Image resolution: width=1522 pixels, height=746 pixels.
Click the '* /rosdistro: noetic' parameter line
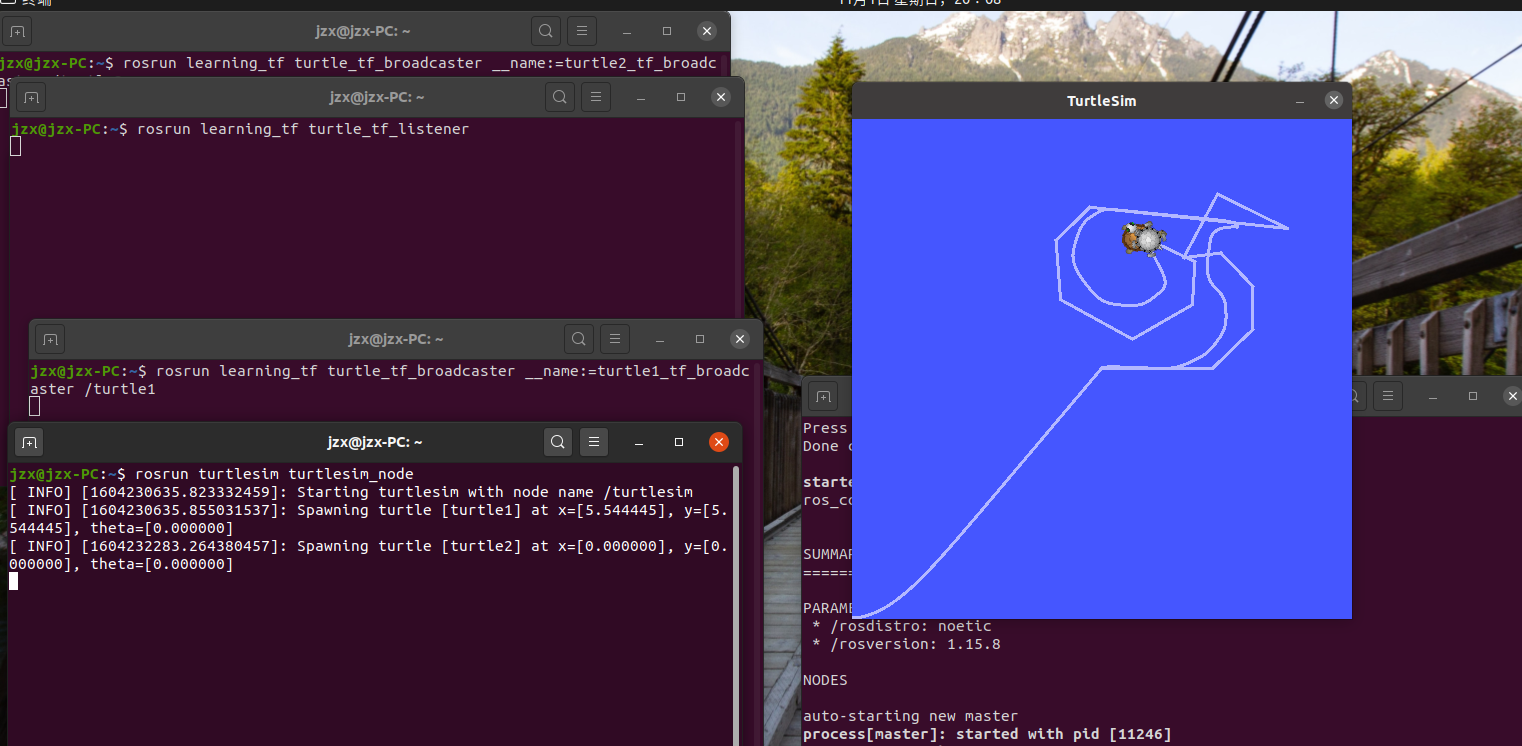click(903, 626)
